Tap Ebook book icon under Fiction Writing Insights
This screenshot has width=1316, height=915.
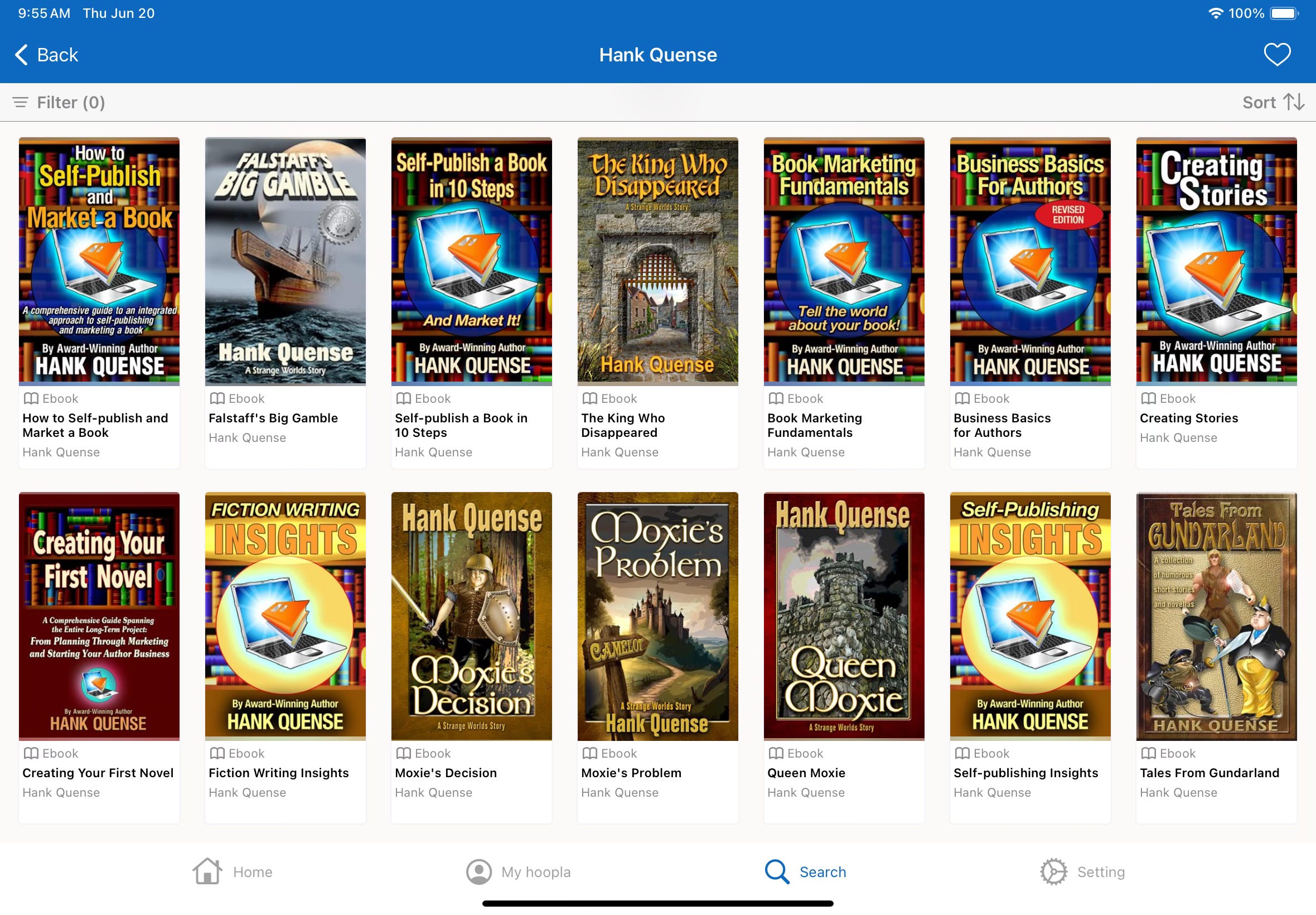217,753
